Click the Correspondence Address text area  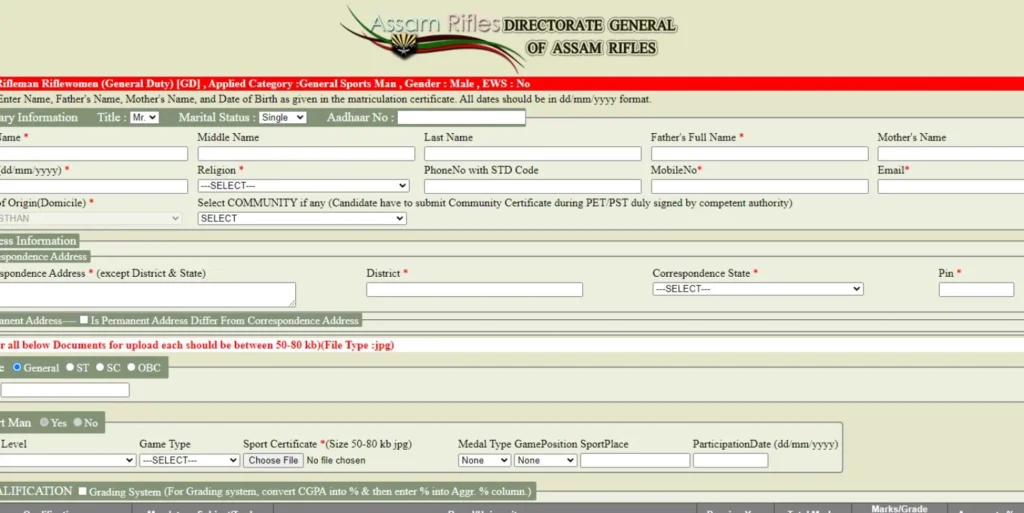click(x=148, y=294)
